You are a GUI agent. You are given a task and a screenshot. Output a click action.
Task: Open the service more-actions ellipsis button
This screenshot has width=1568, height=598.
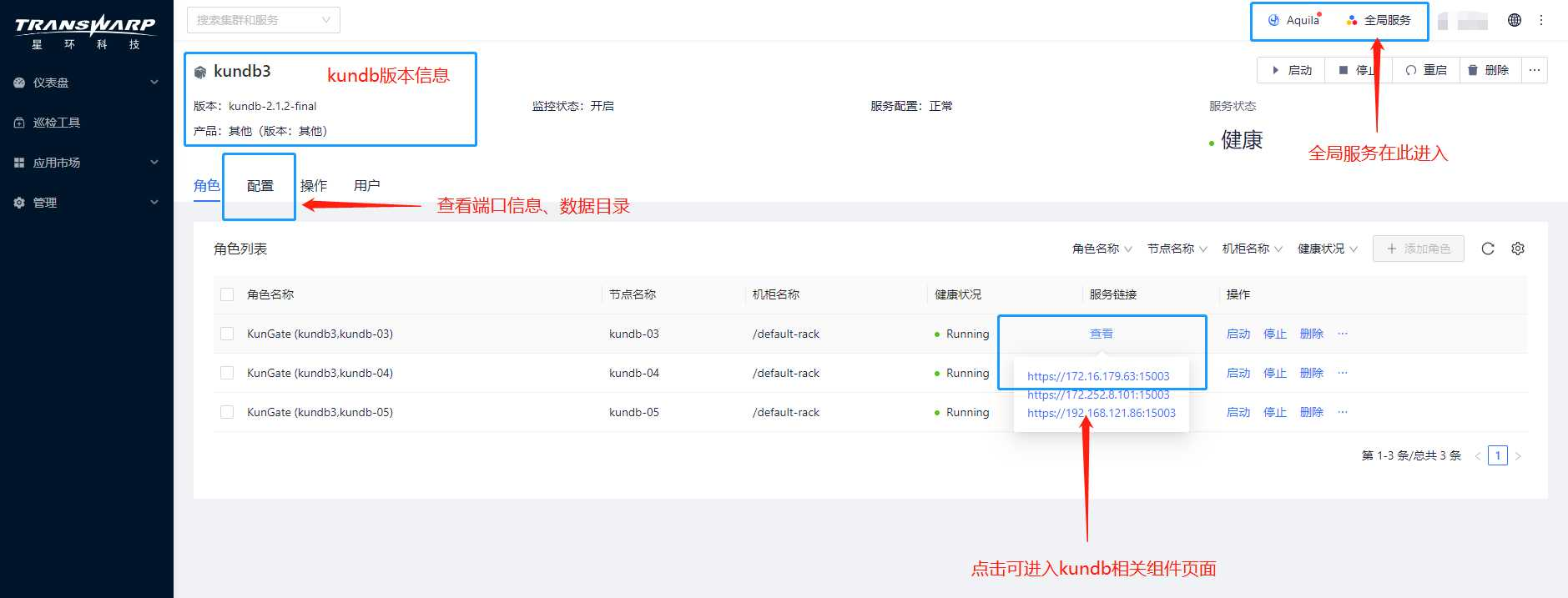tap(1535, 70)
